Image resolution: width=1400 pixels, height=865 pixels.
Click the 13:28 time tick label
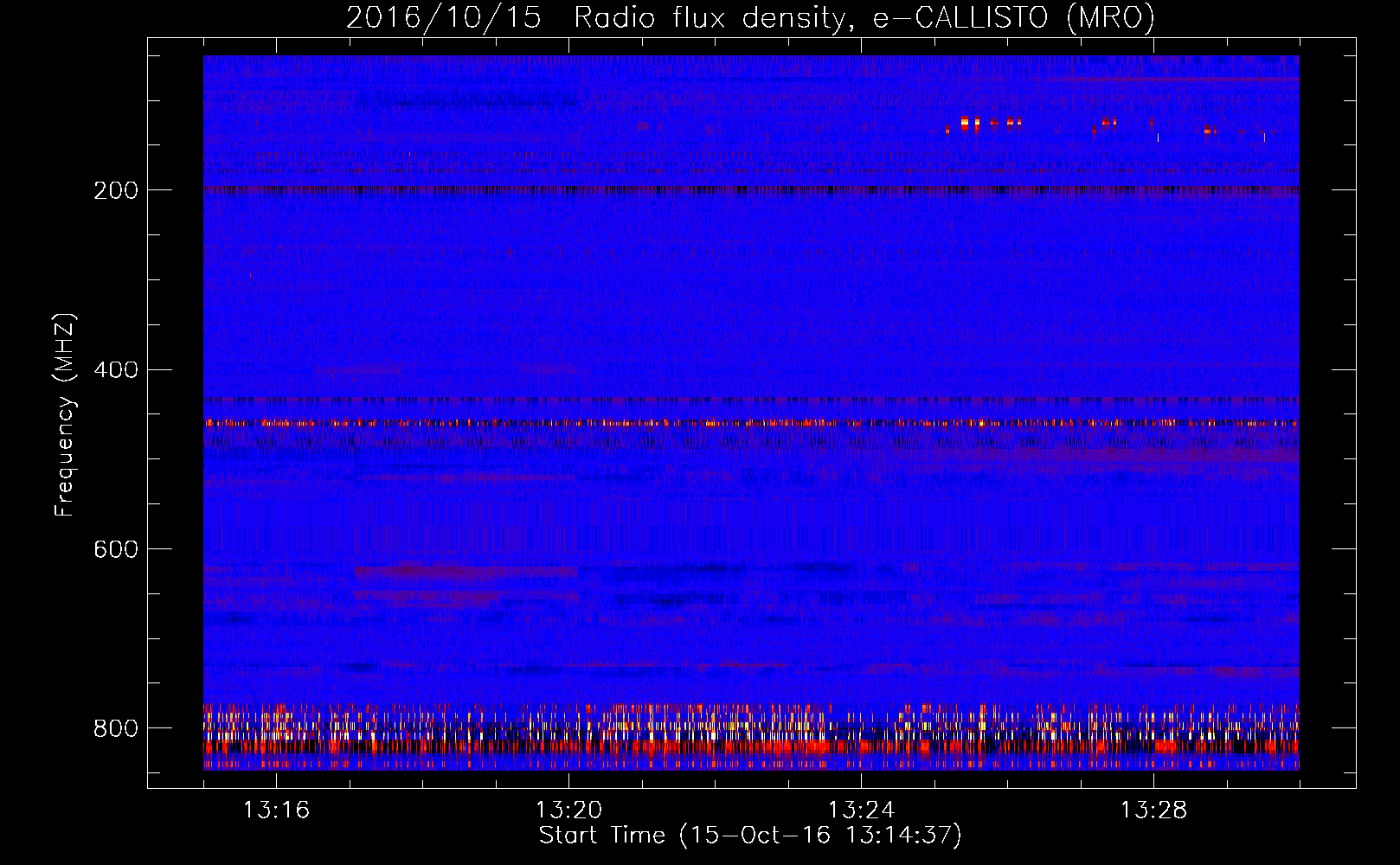pyautogui.click(x=1153, y=811)
